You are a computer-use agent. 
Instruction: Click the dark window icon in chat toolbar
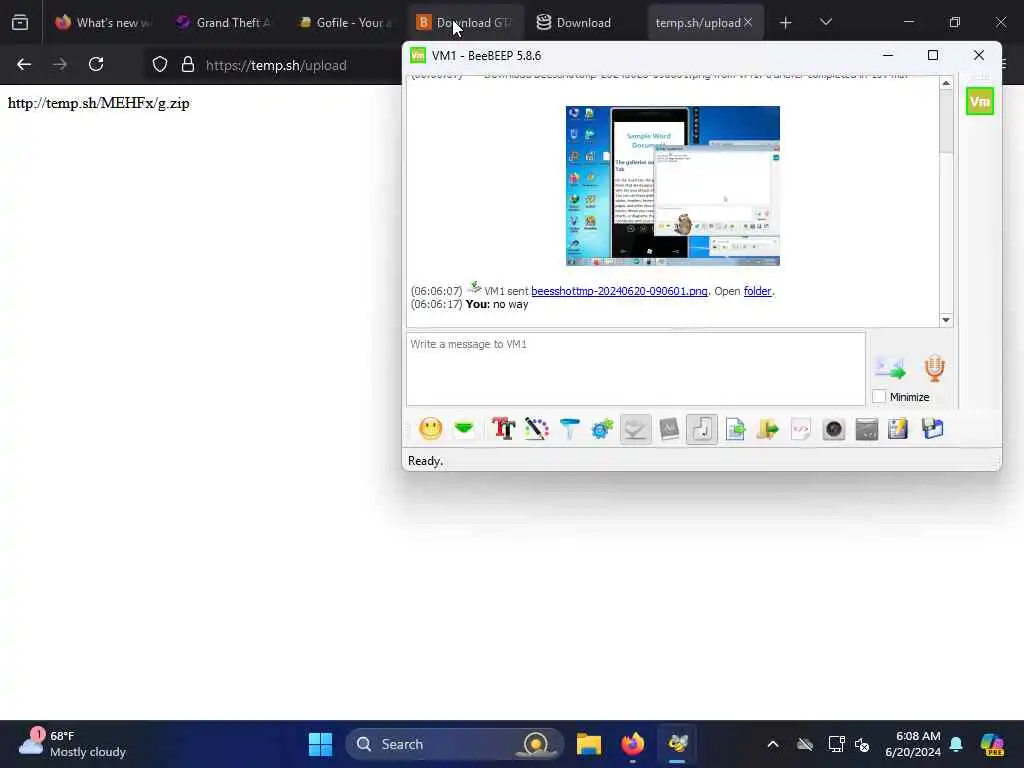click(867, 429)
